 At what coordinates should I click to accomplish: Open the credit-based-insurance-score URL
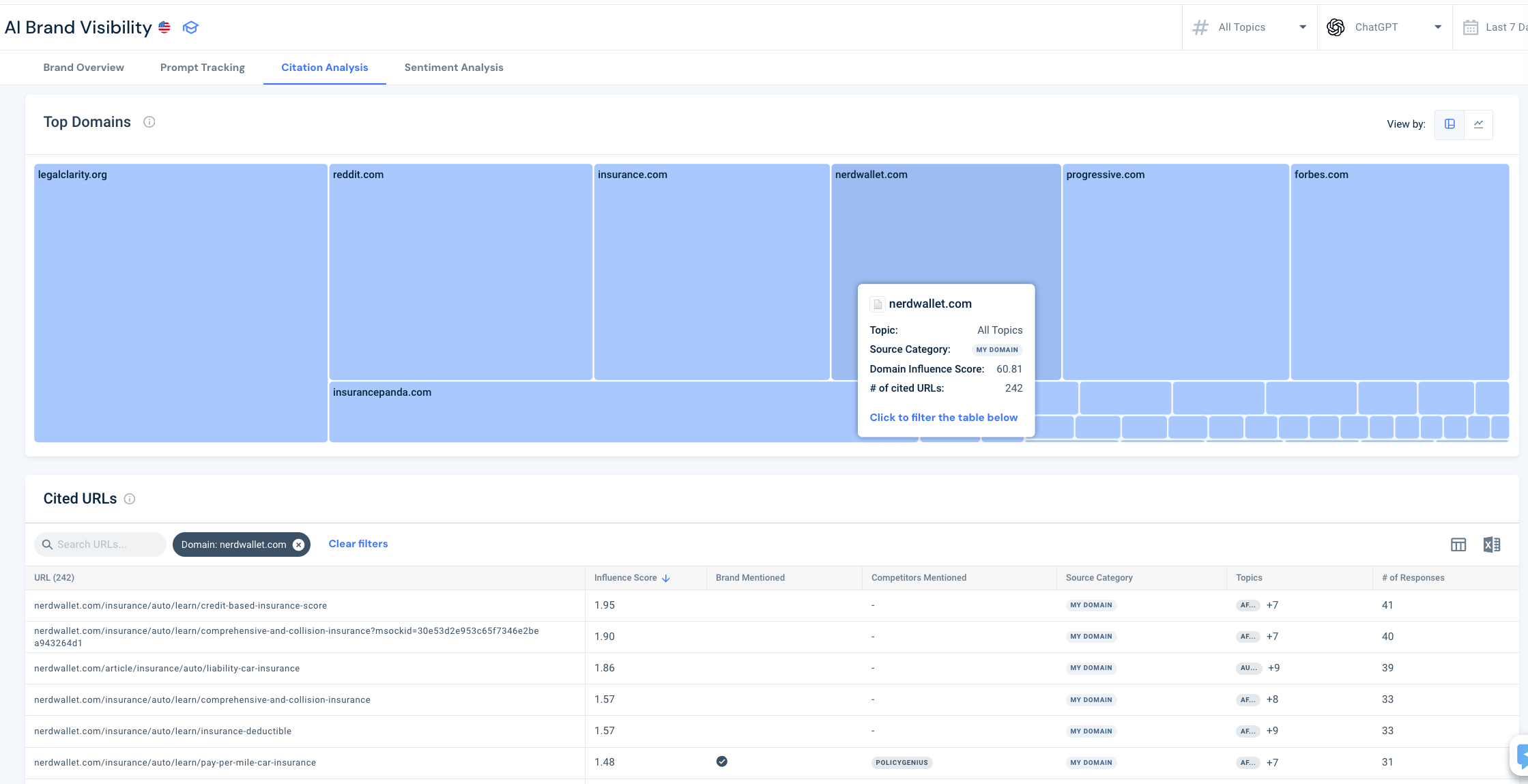(180, 606)
